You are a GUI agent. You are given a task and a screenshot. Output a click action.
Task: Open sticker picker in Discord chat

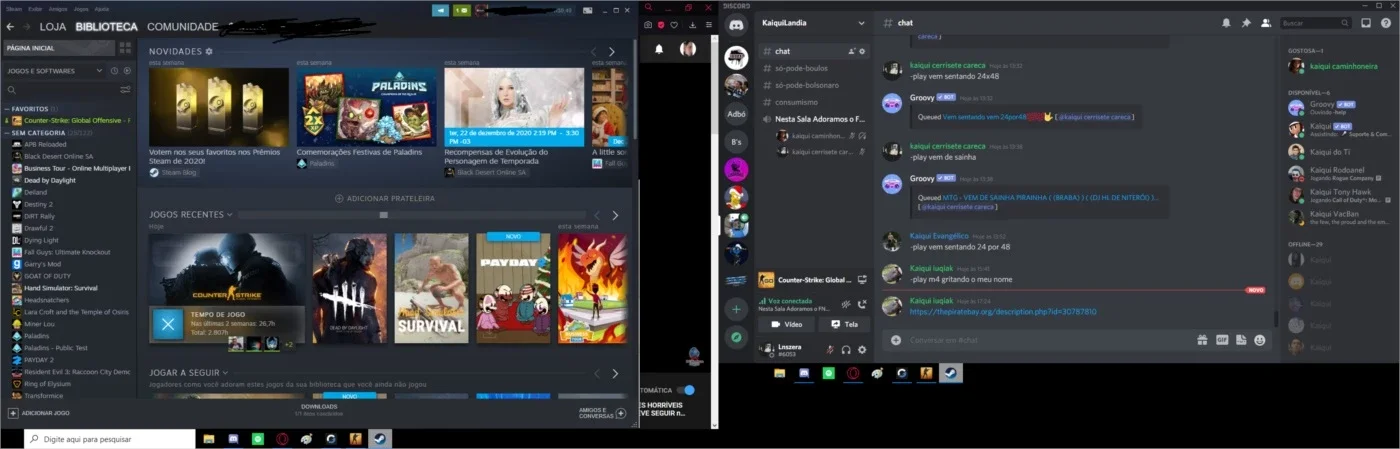click(x=1240, y=340)
